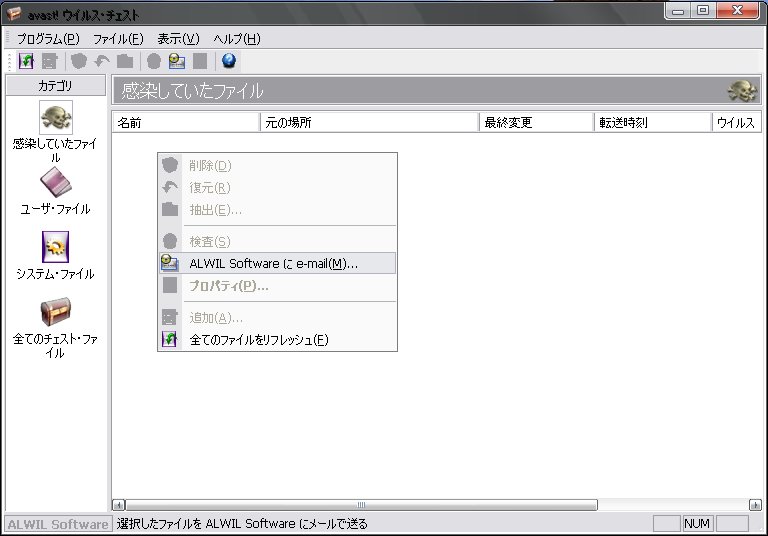Open the 表示(V) menu
The width and height of the screenshot is (768, 536).
[178, 39]
